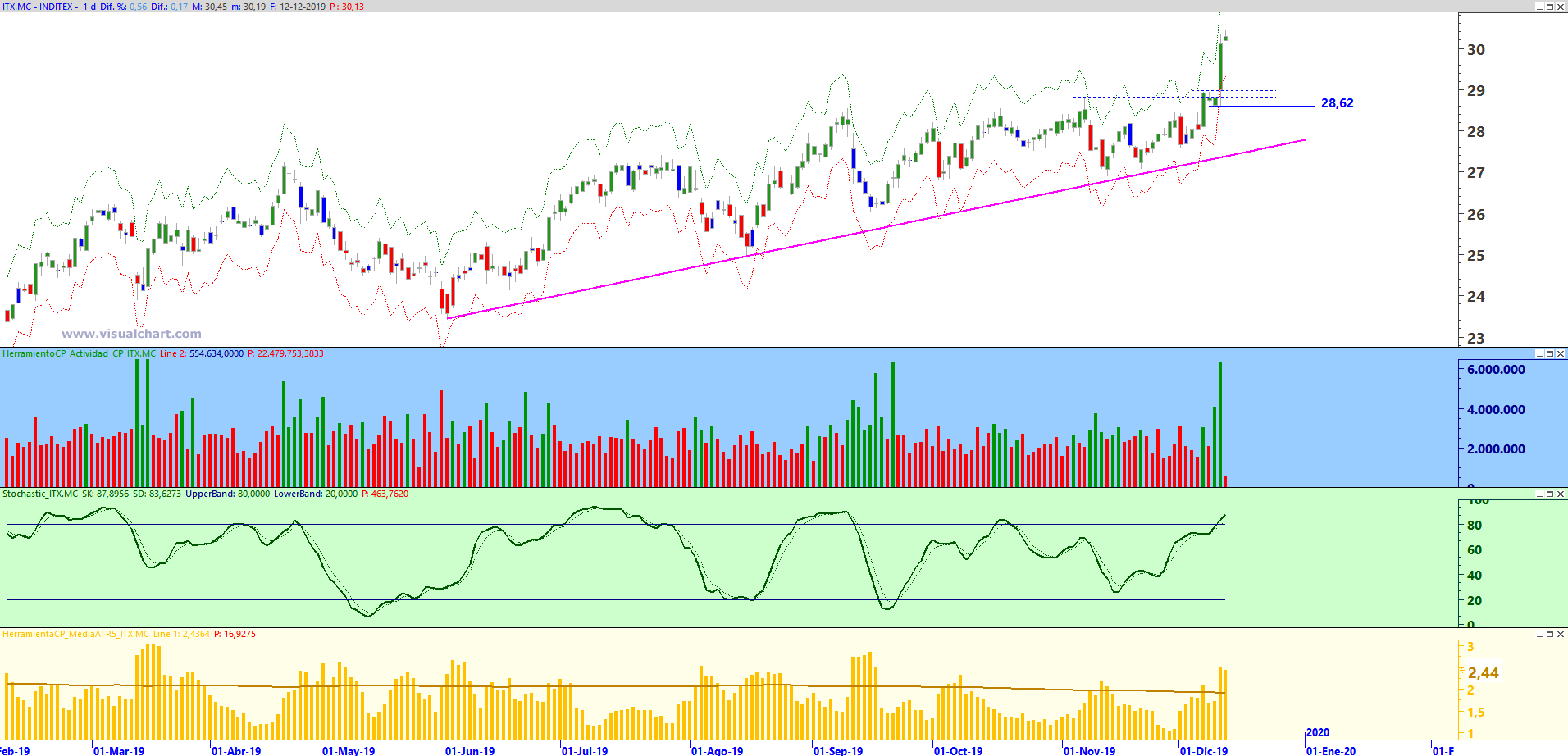Screen dimensions: 1568x756
Task: Minimize the Stochastic indicator panel
Action: 1539,494
